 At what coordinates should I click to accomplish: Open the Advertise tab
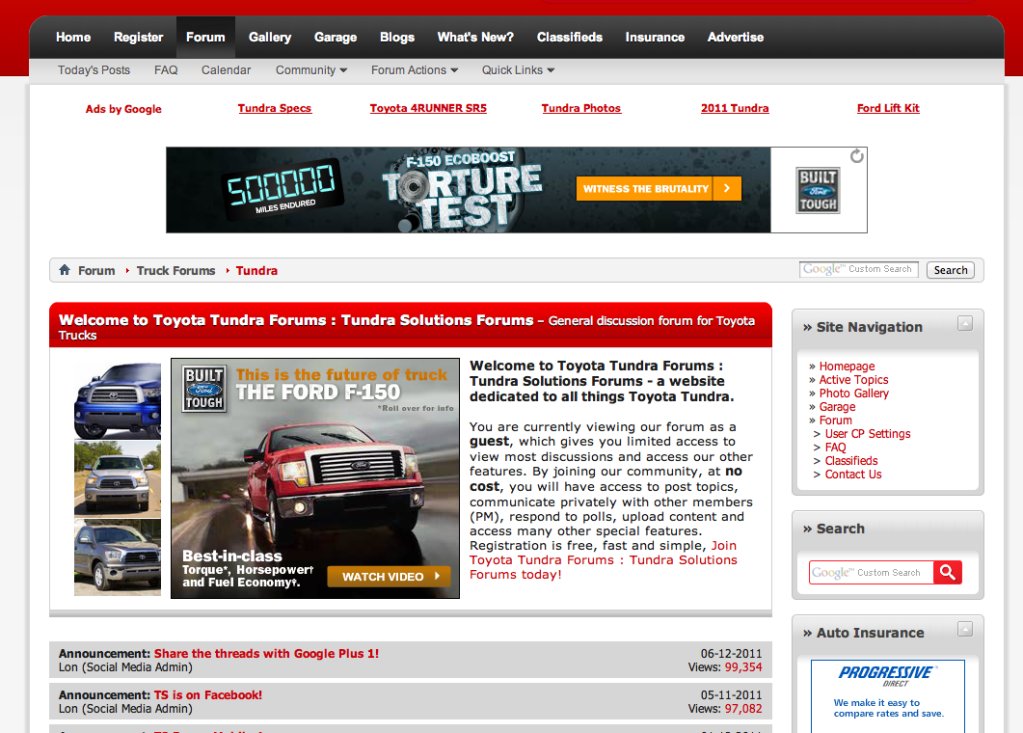click(x=735, y=37)
